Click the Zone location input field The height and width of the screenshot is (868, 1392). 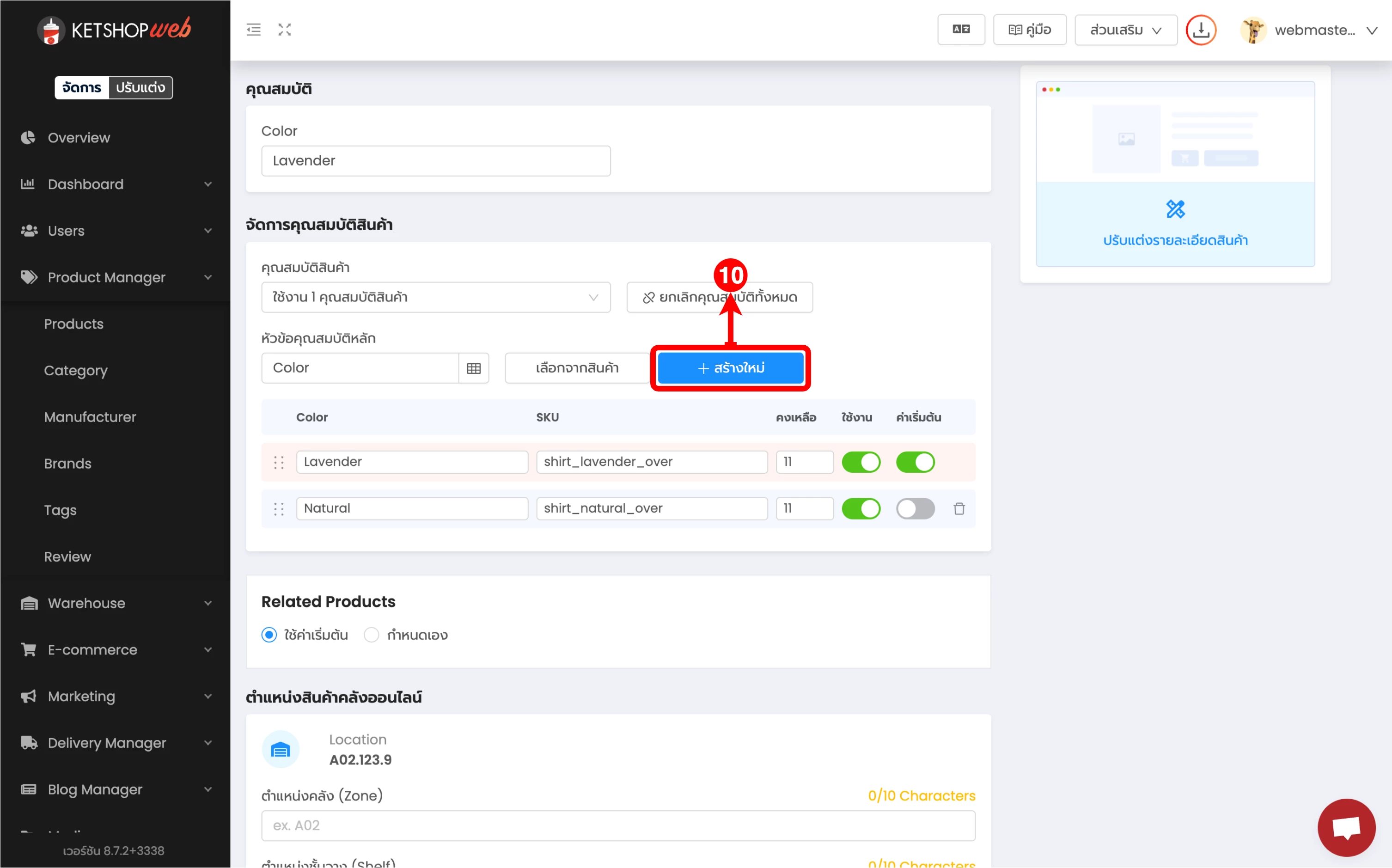tap(617, 825)
